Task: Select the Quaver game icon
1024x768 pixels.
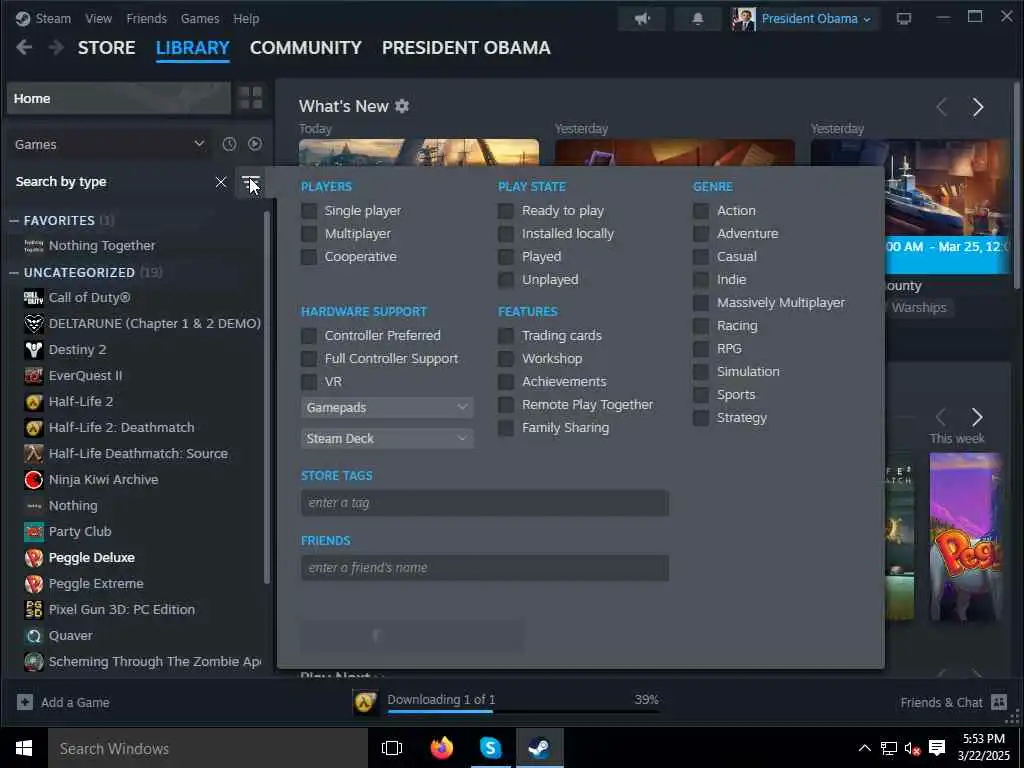Action: pyautogui.click(x=34, y=636)
